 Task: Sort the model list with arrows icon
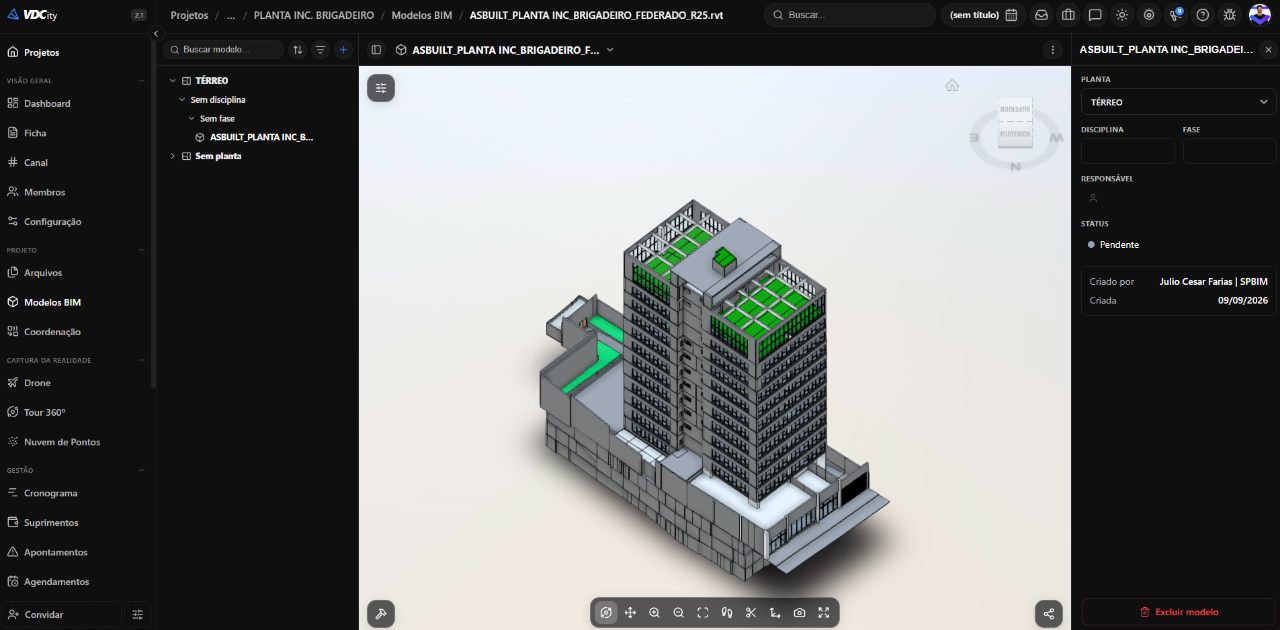[298, 49]
